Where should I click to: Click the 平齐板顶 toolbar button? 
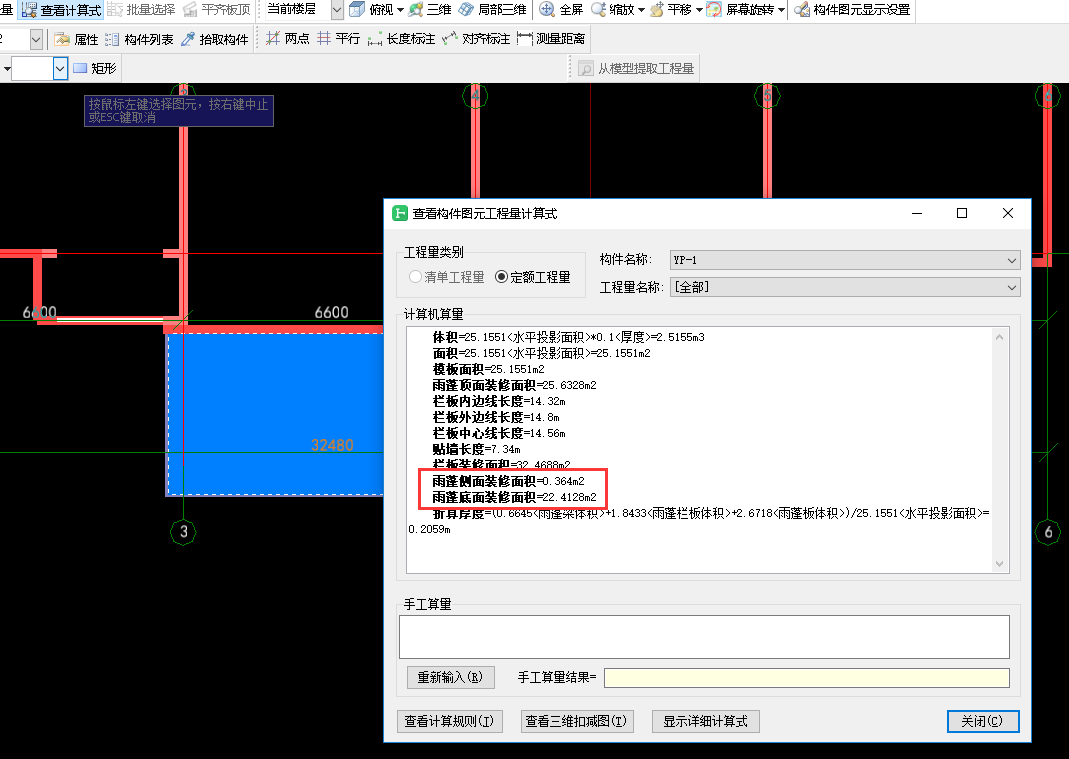(x=217, y=10)
